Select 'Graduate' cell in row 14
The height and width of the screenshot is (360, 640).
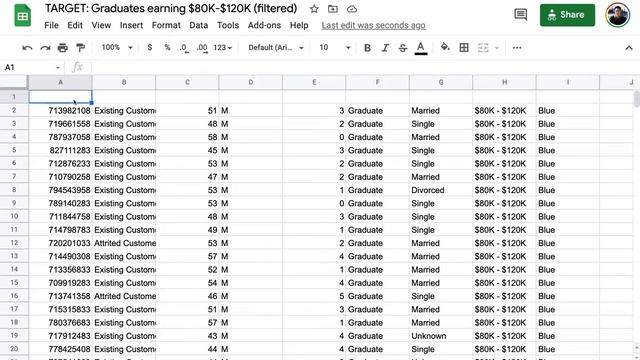tap(378, 269)
